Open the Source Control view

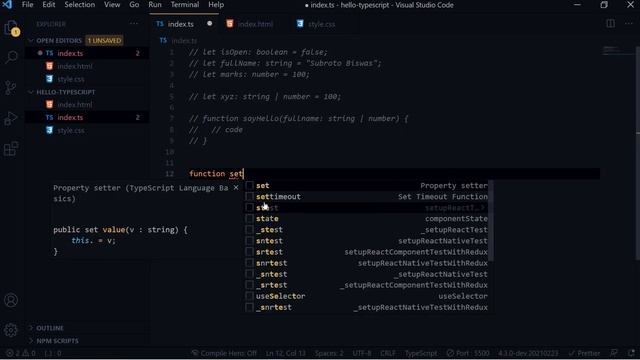[x=11, y=87]
